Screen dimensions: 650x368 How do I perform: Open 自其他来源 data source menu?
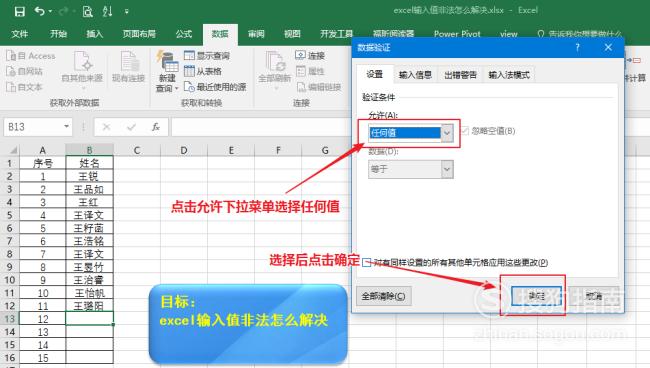point(82,70)
